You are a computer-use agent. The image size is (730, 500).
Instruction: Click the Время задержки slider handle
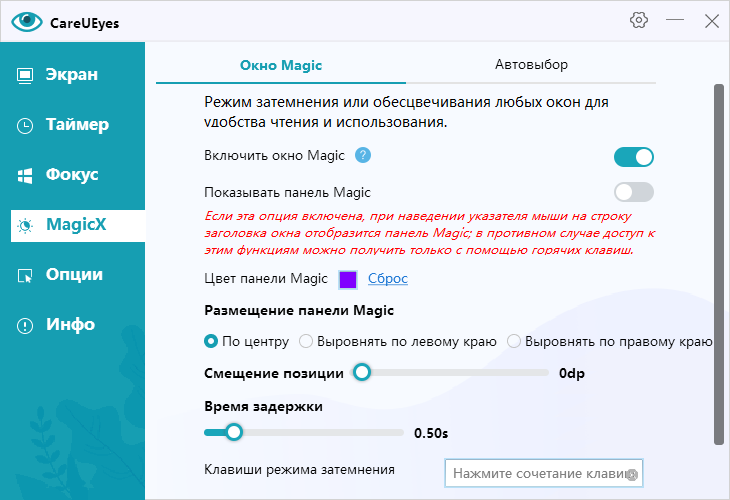[234, 432]
